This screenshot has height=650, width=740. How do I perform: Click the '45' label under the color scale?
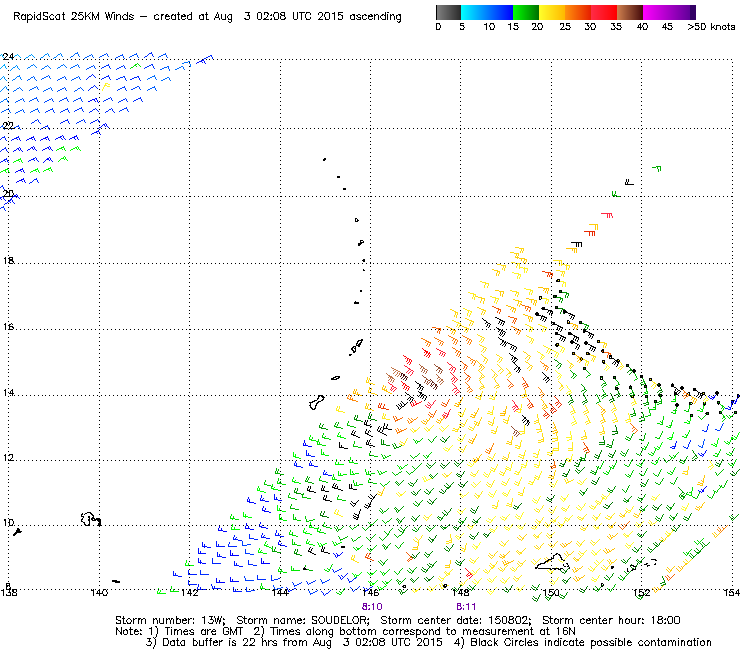click(667, 27)
